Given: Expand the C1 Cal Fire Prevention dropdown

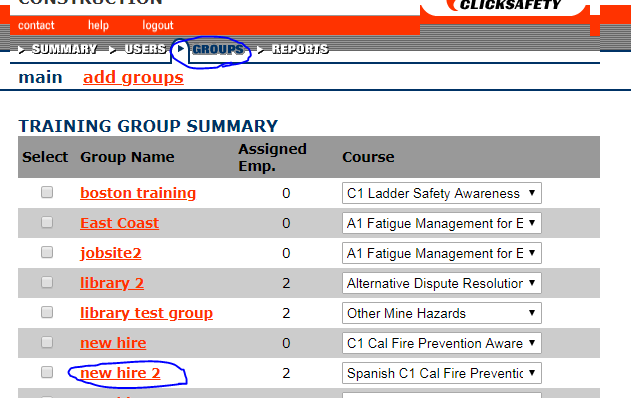Looking at the screenshot, I should (442, 343).
